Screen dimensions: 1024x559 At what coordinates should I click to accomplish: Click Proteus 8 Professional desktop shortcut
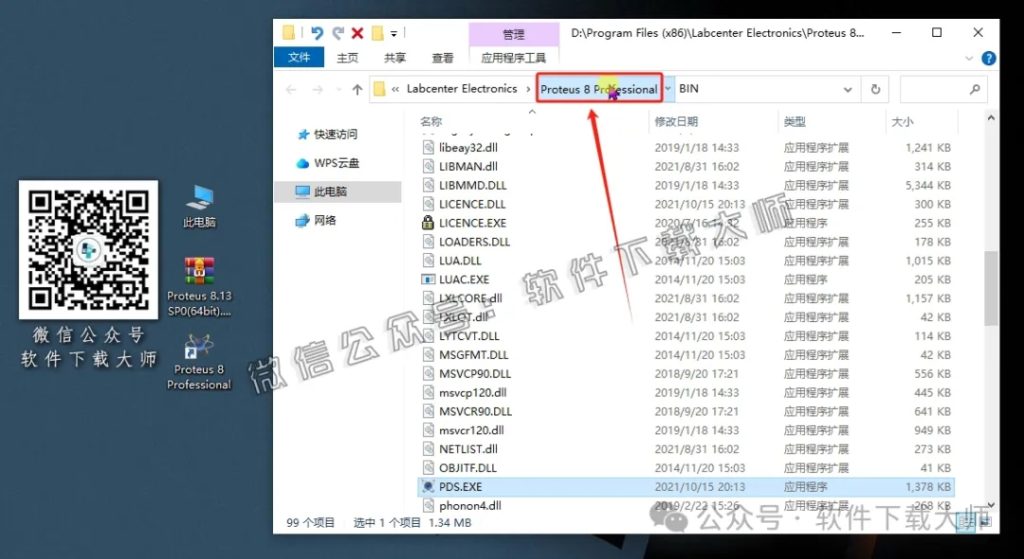point(199,362)
